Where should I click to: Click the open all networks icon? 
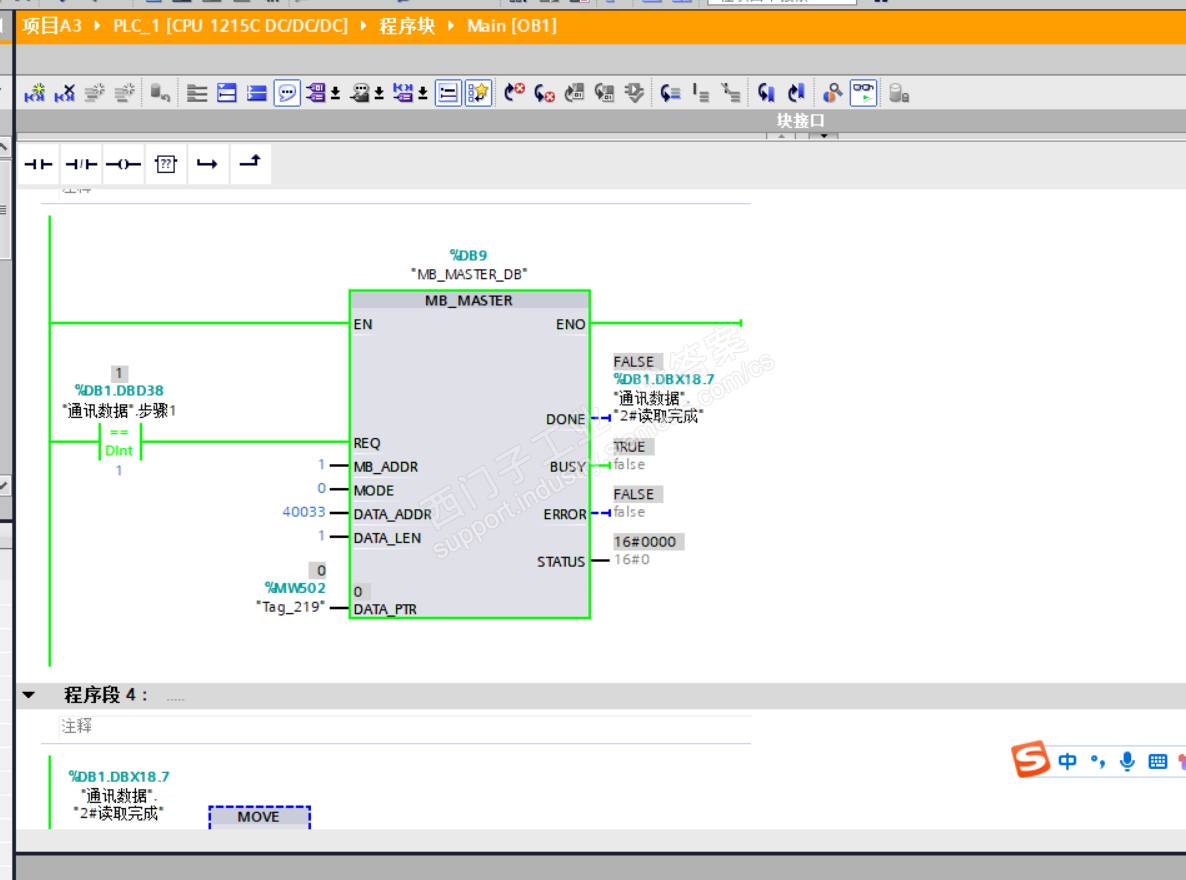point(227,93)
